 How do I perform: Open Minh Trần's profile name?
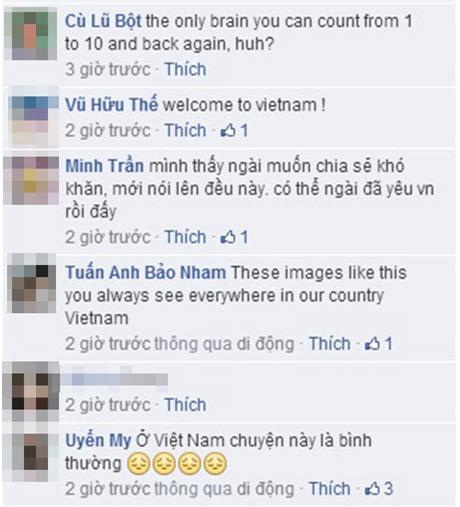tap(105, 166)
